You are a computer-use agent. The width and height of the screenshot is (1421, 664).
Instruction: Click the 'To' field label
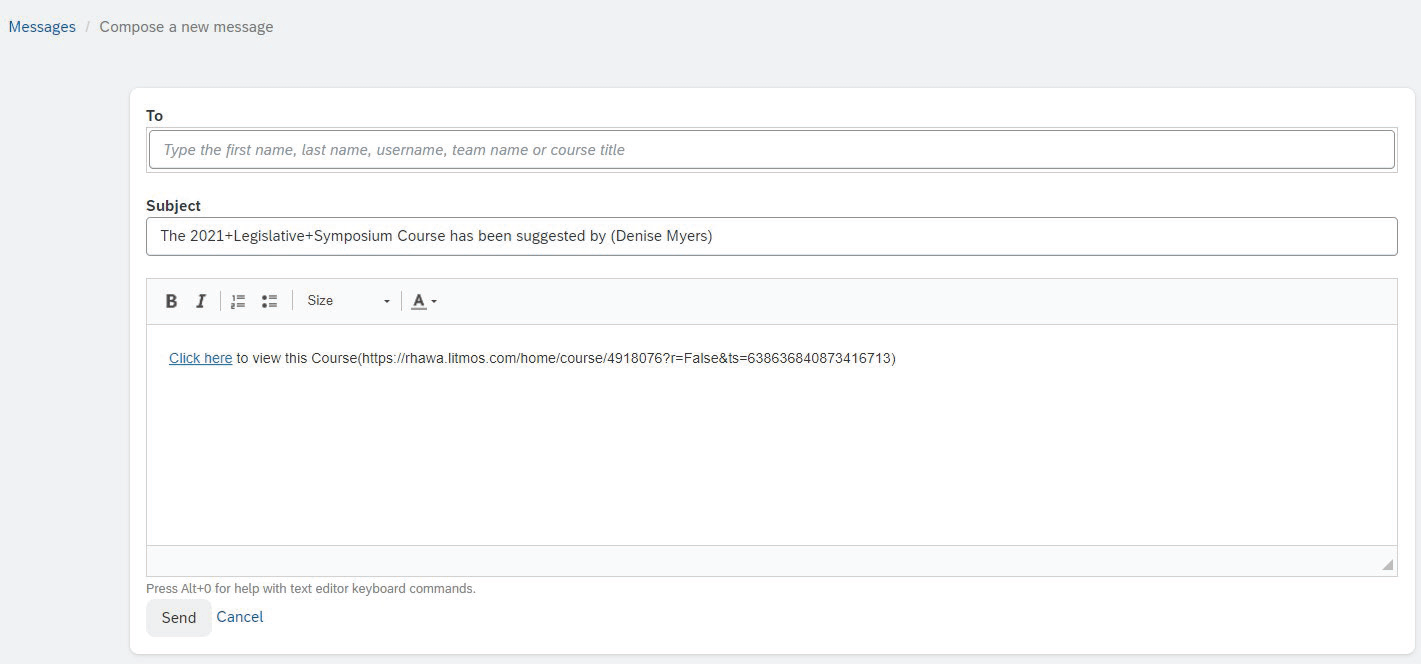point(154,116)
